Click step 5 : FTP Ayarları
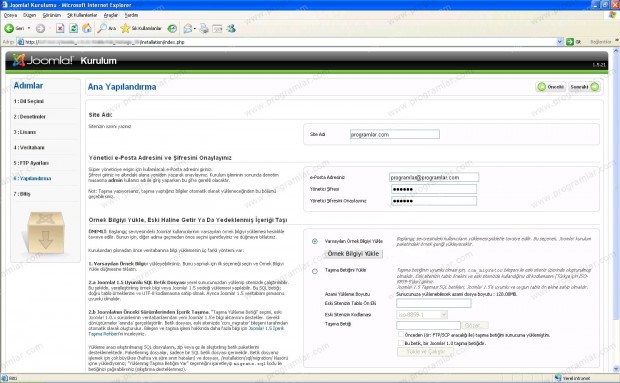The width and height of the screenshot is (620, 383). coord(31,163)
